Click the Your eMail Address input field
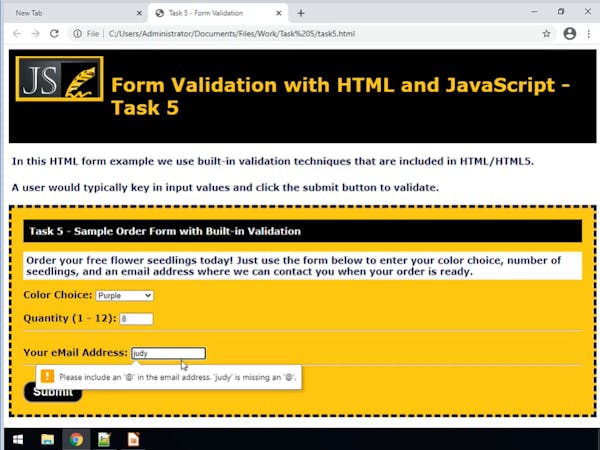The height and width of the screenshot is (450, 600). (168, 353)
